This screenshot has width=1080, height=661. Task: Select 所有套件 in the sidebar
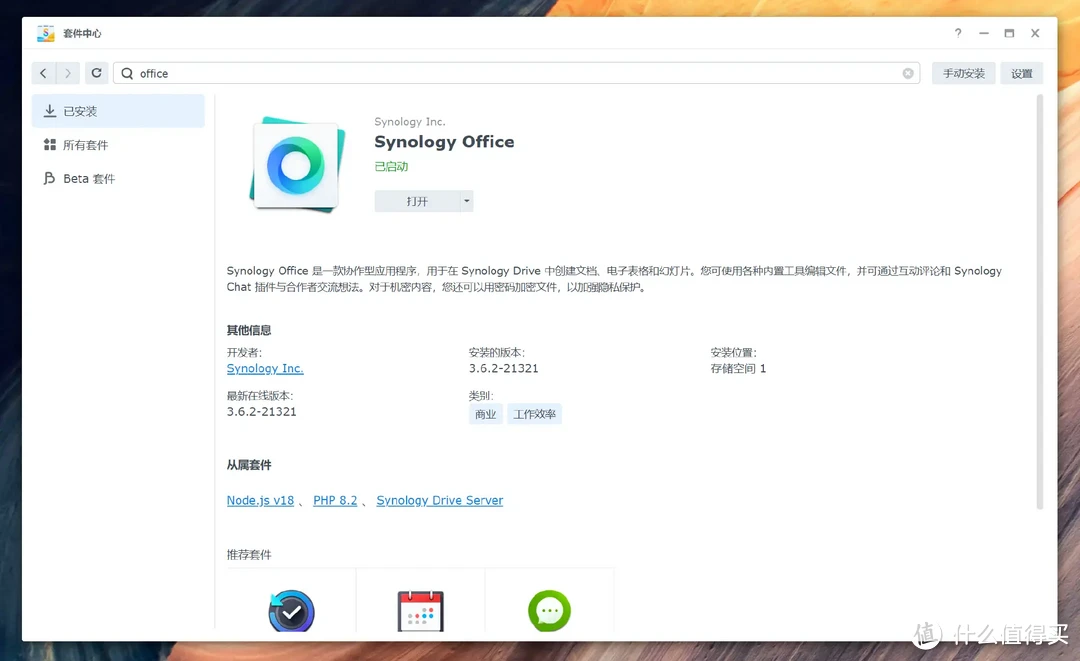118,145
